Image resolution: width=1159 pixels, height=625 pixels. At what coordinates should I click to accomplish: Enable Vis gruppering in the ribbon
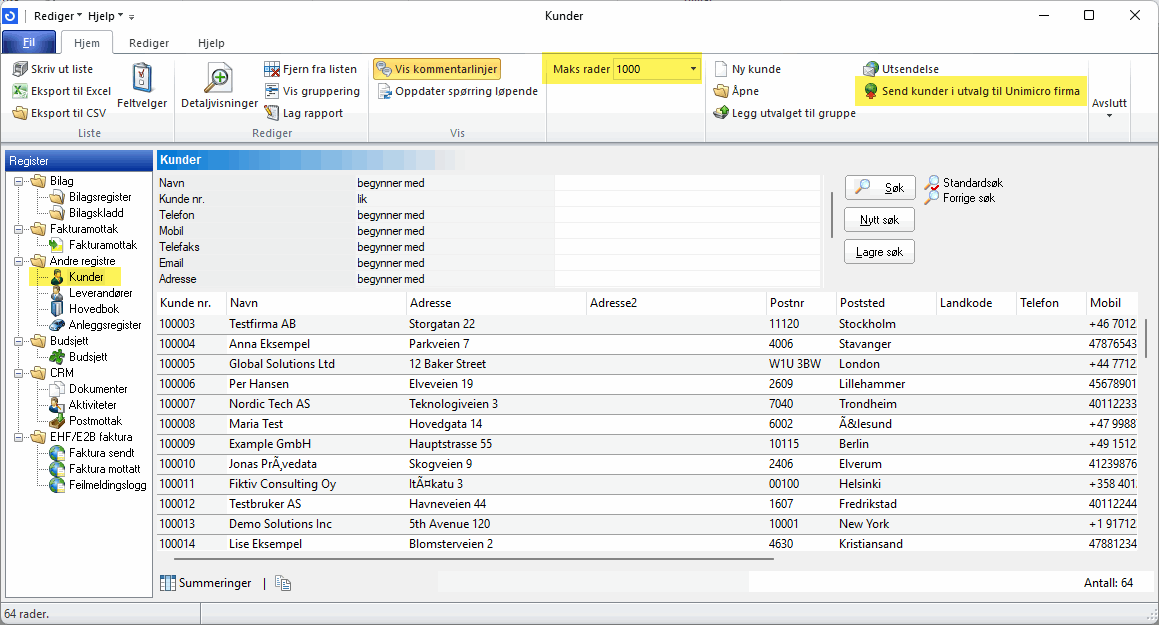pos(311,91)
